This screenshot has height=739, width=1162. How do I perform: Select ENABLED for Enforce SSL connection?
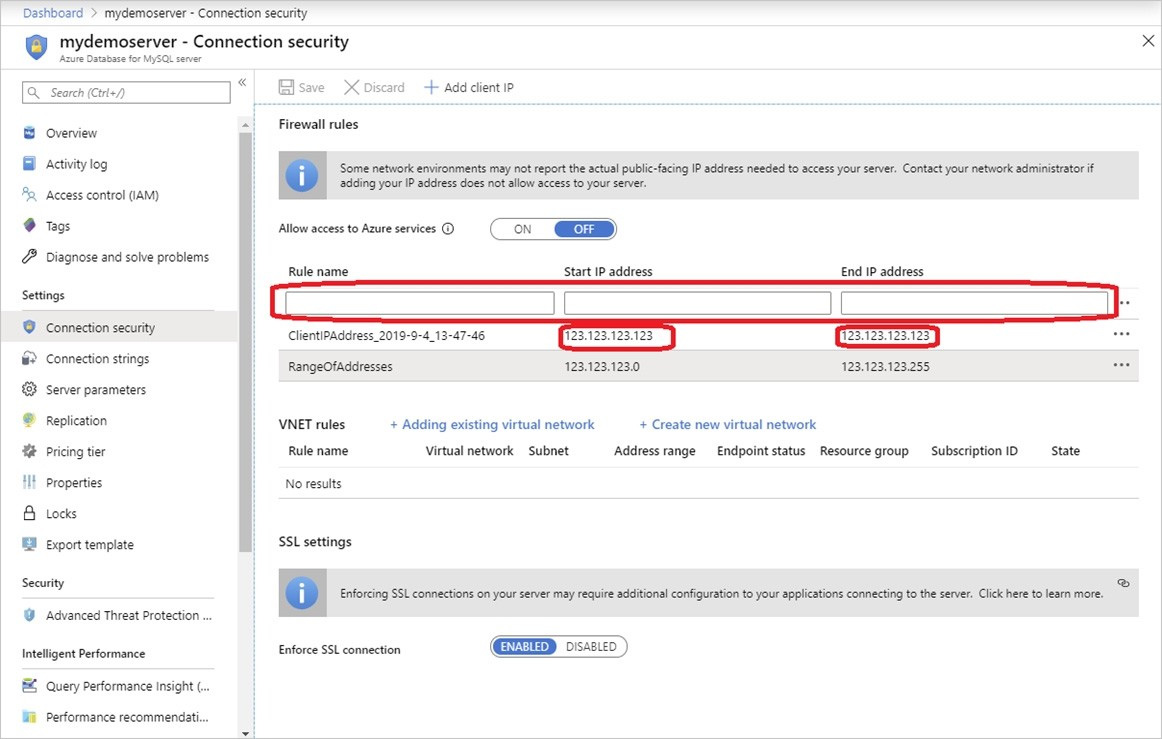pyautogui.click(x=524, y=646)
